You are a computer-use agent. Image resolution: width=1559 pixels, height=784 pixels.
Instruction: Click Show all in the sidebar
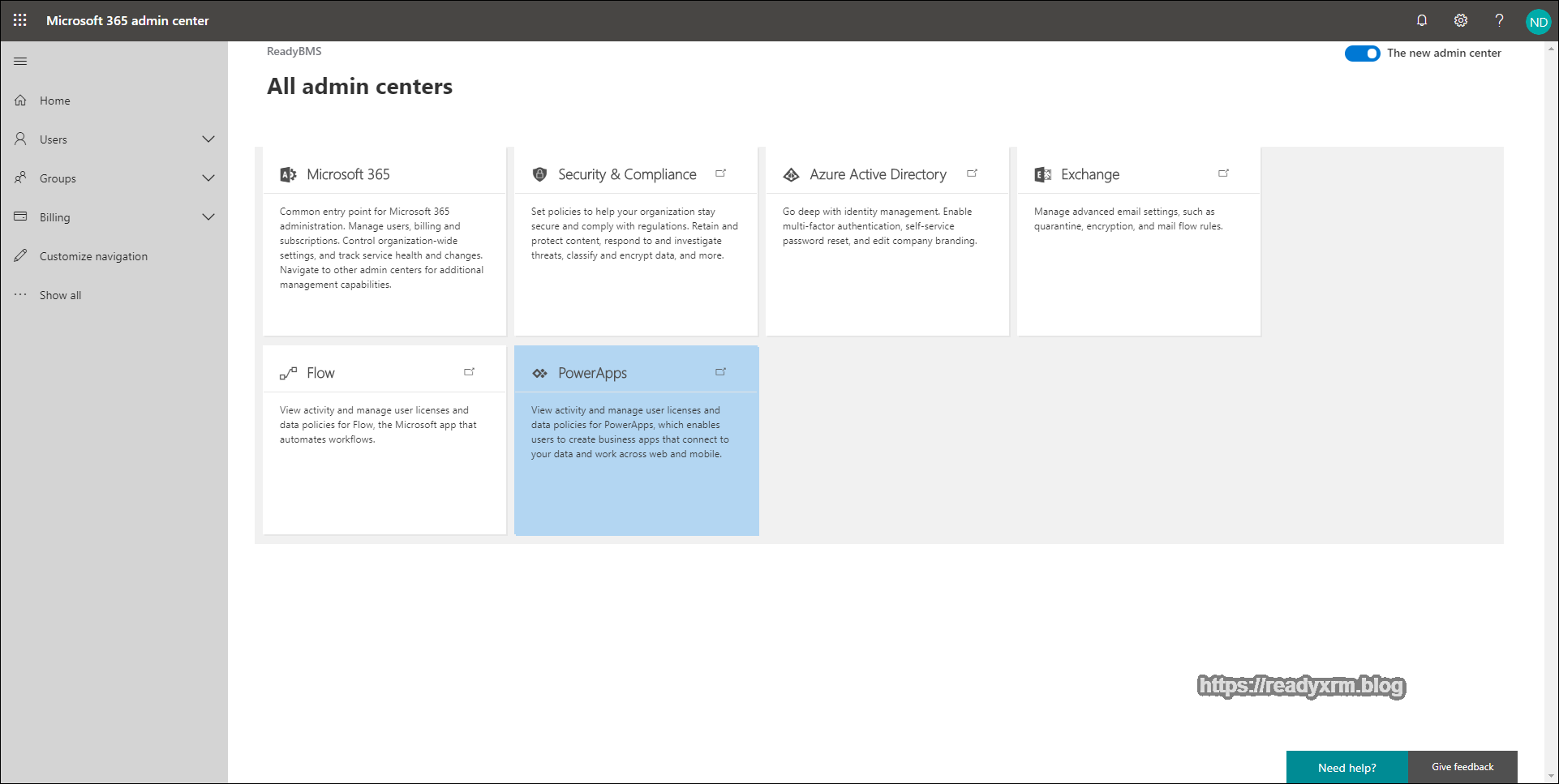coord(60,295)
